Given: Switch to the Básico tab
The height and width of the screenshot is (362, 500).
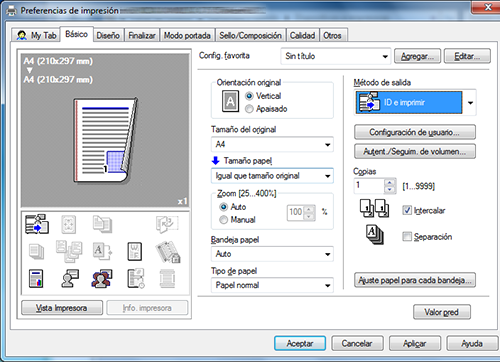Looking at the screenshot, I should coord(76,34).
